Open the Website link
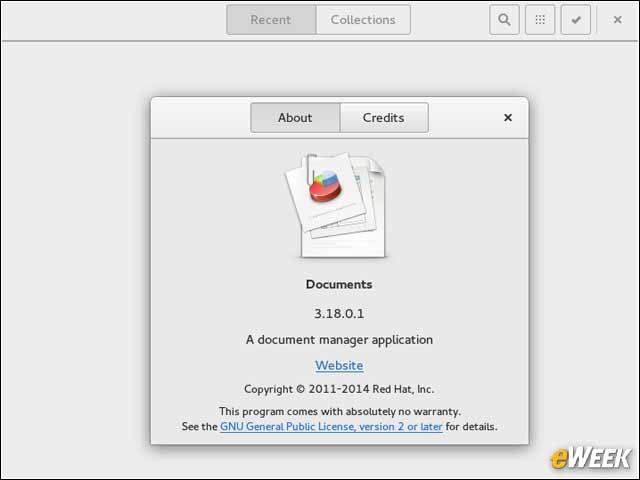The height and width of the screenshot is (480, 640). (x=339, y=365)
